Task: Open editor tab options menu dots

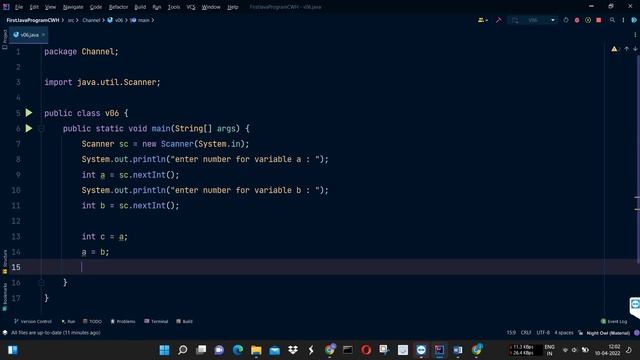Action: [x=635, y=35]
